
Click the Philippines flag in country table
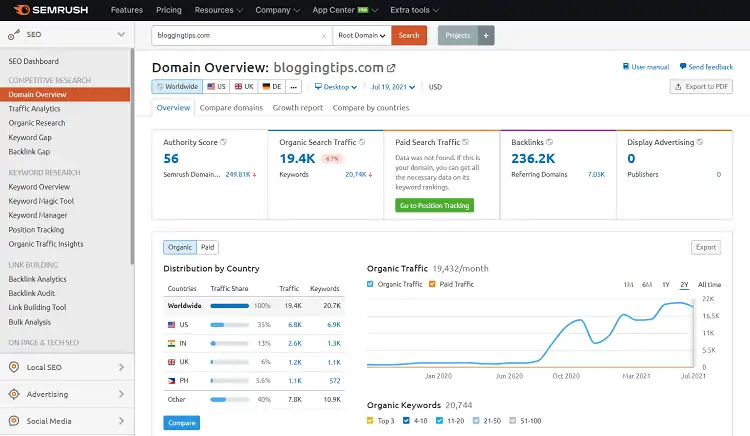click(x=171, y=381)
